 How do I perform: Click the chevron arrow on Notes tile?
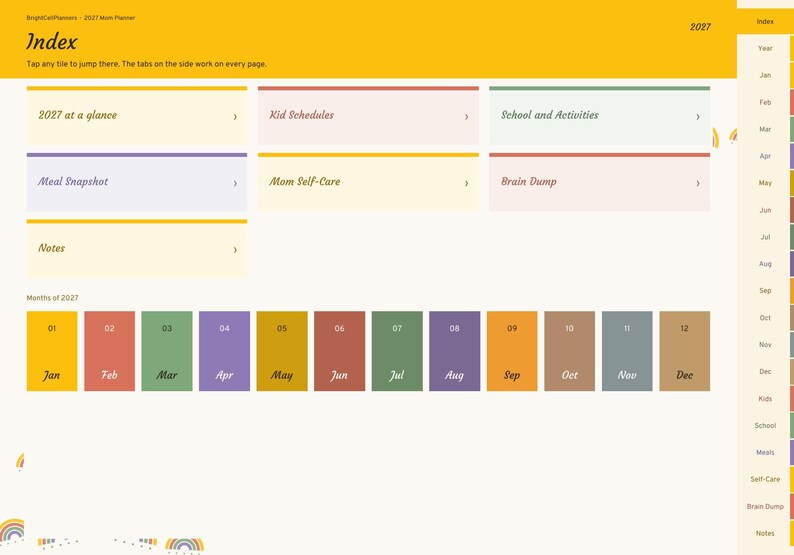(235, 250)
